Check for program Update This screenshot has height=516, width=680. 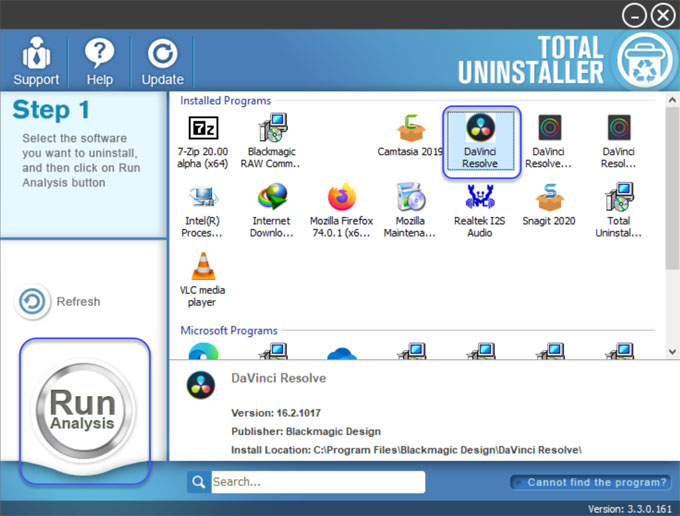point(163,61)
